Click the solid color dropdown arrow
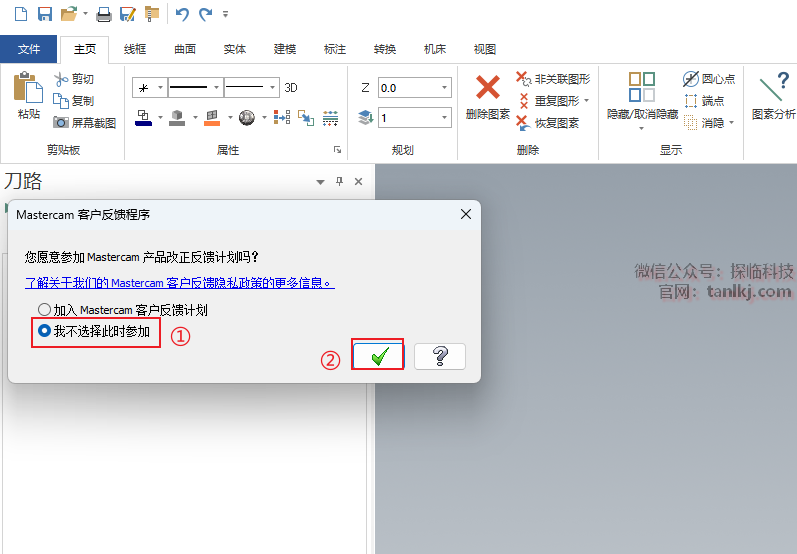The height and width of the screenshot is (554, 797). click(195, 118)
